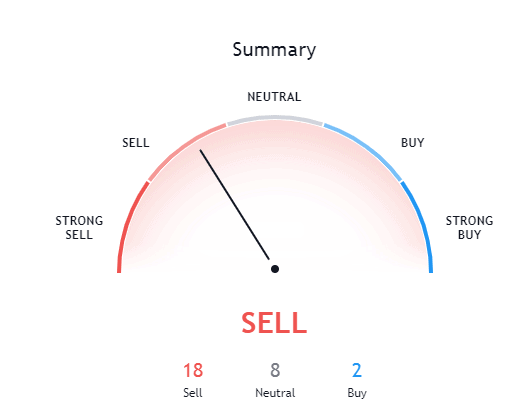The height and width of the screenshot is (412, 526).
Task: Click the Summary title
Action: (274, 50)
